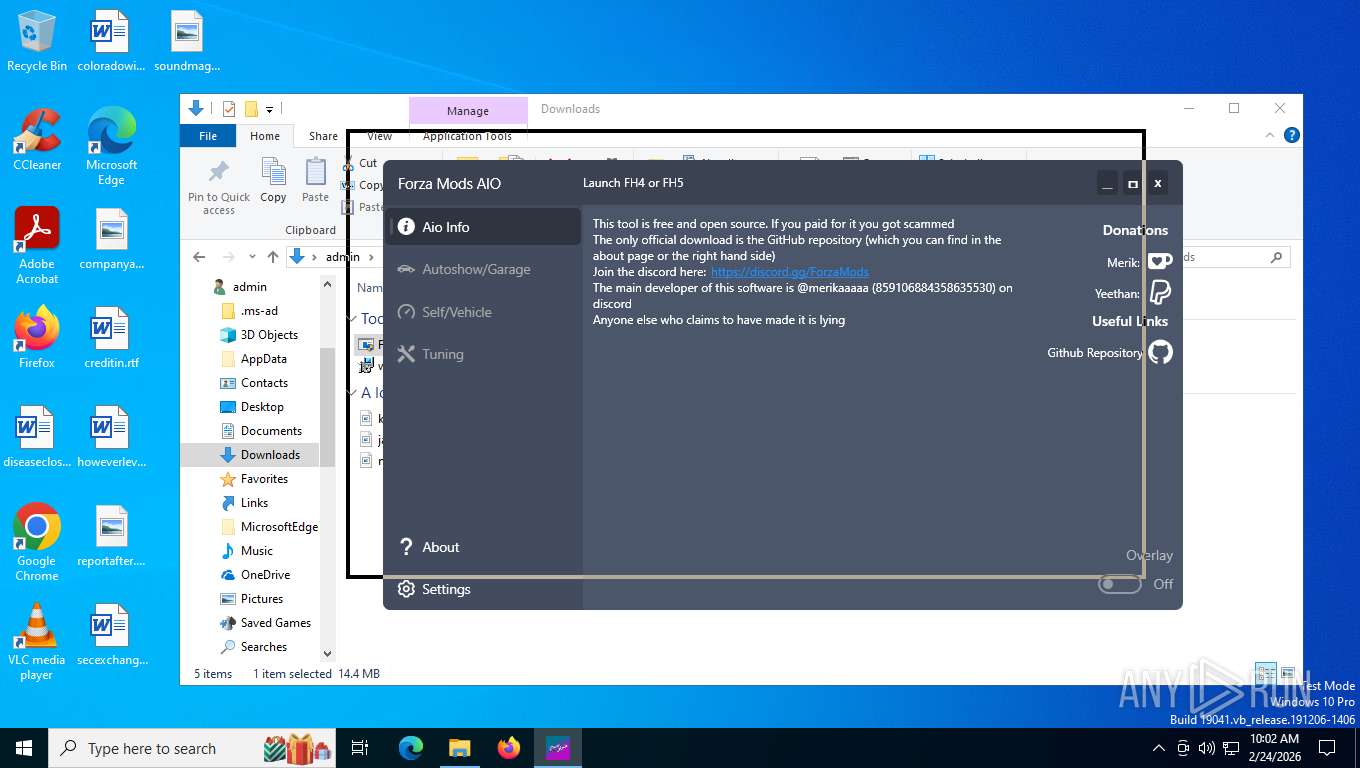Viewport: 1360px width, 768px height.
Task: Open 3D Objects folder in tree
Action: 269,335
